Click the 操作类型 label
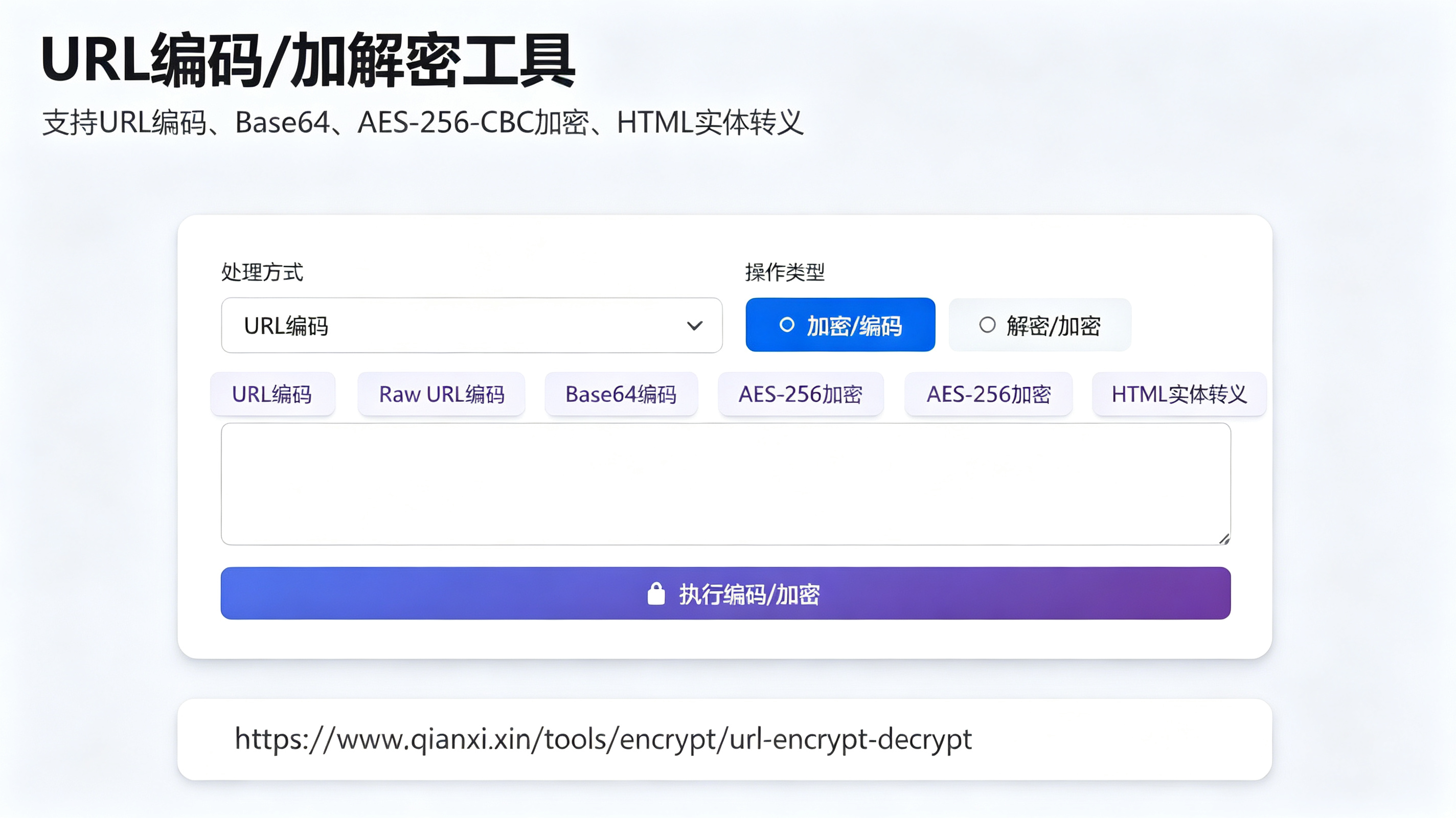 pos(785,272)
